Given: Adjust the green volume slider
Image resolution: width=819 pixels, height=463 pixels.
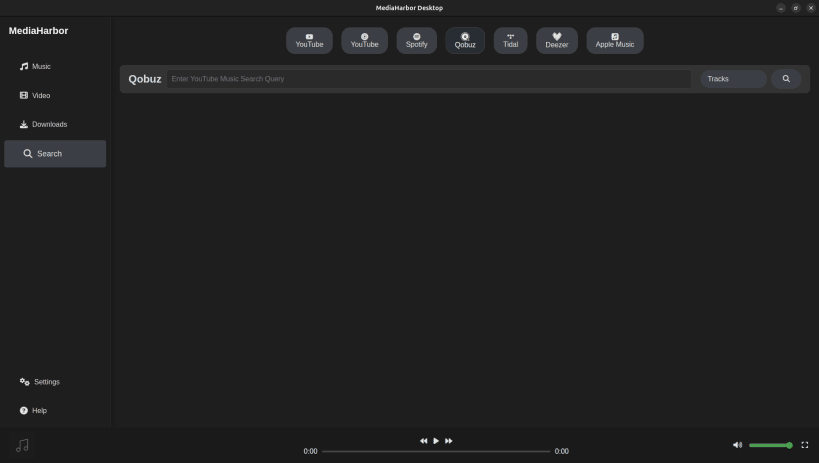Looking at the screenshot, I should [771, 445].
